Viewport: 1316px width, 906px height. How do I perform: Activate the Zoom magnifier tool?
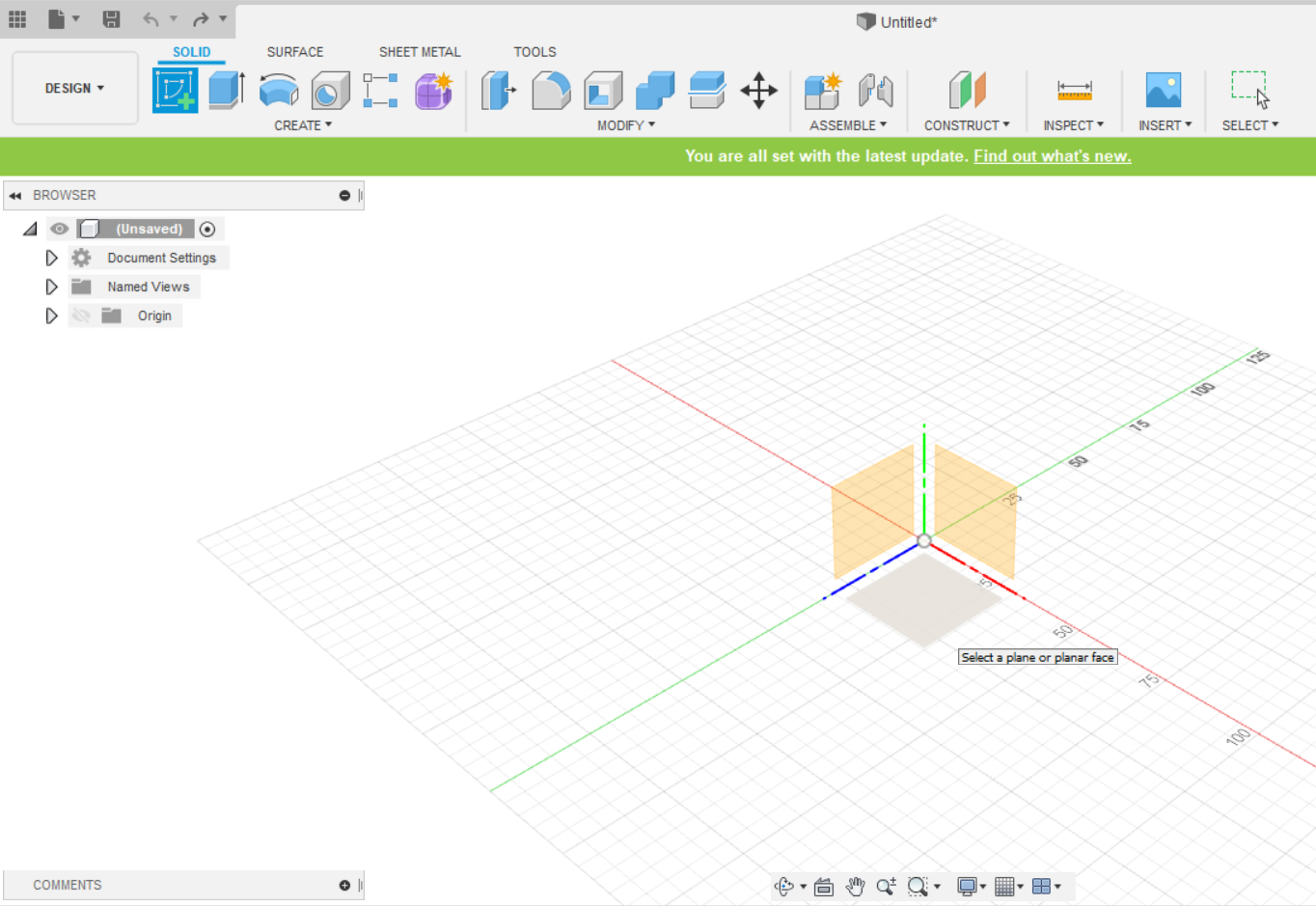tap(886, 887)
